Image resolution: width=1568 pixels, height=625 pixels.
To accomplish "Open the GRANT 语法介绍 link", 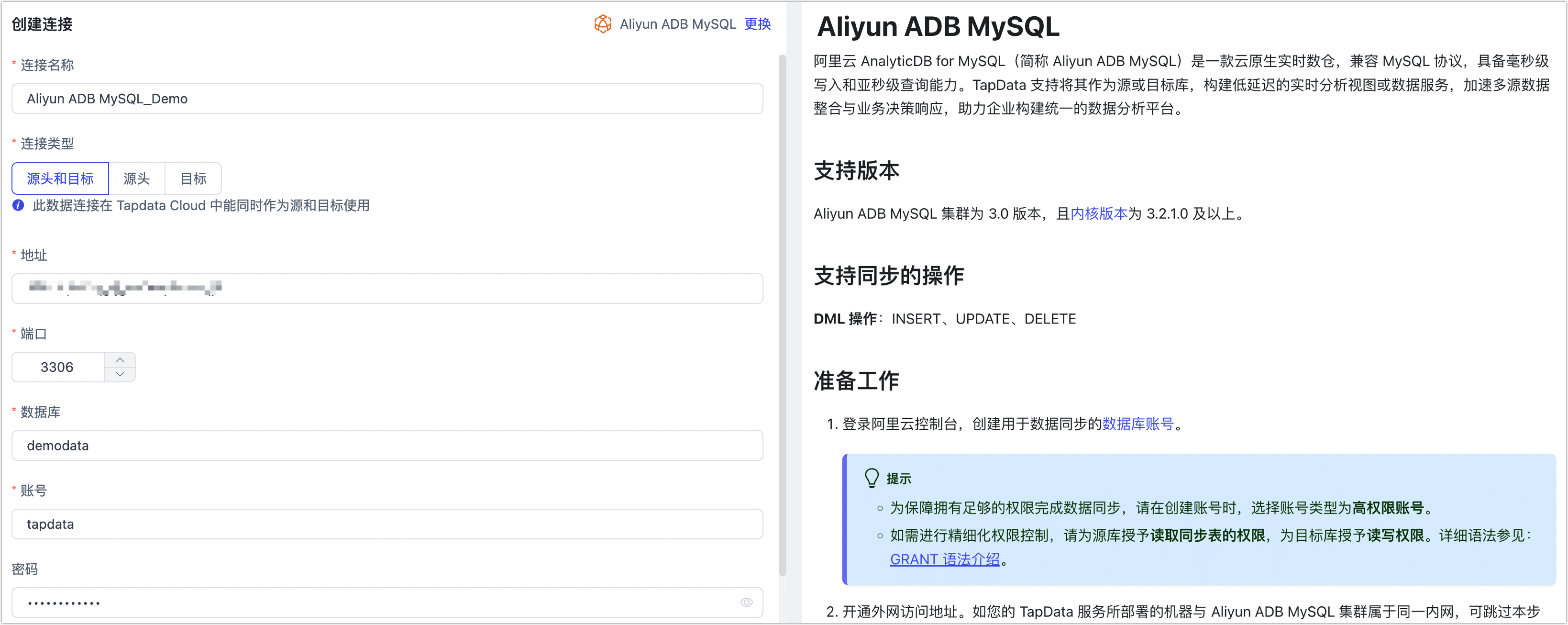I will 944,559.
